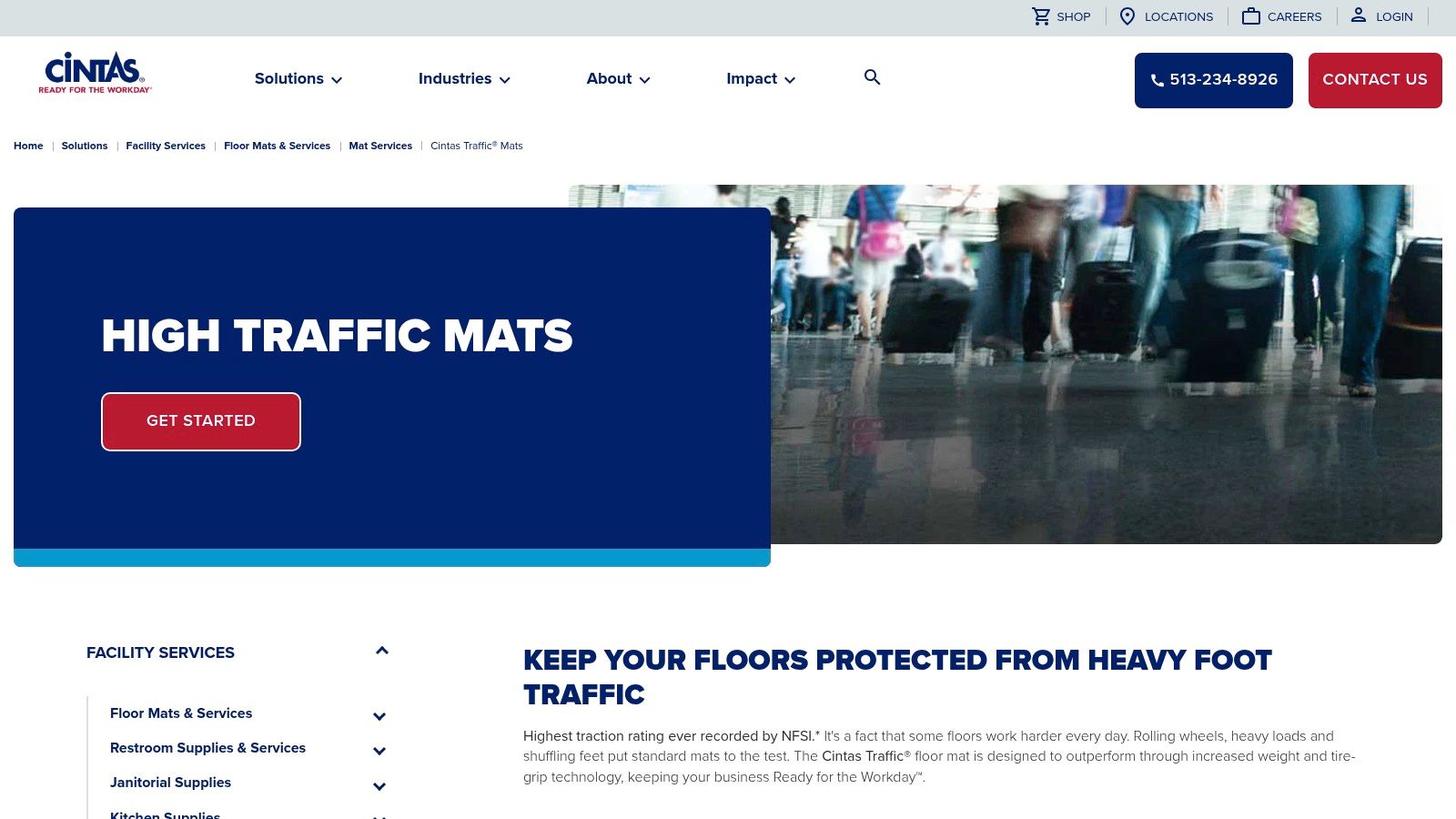The image size is (1456, 819).
Task: Click the Solutions chevron arrow
Action: point(337,80)
